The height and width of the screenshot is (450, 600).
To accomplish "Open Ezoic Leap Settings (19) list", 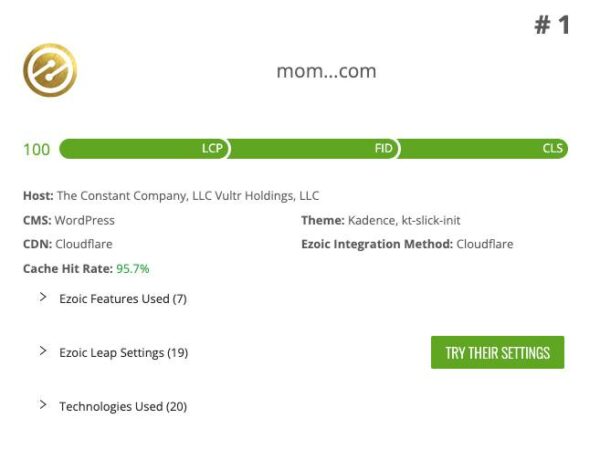I will click(123, 352).
